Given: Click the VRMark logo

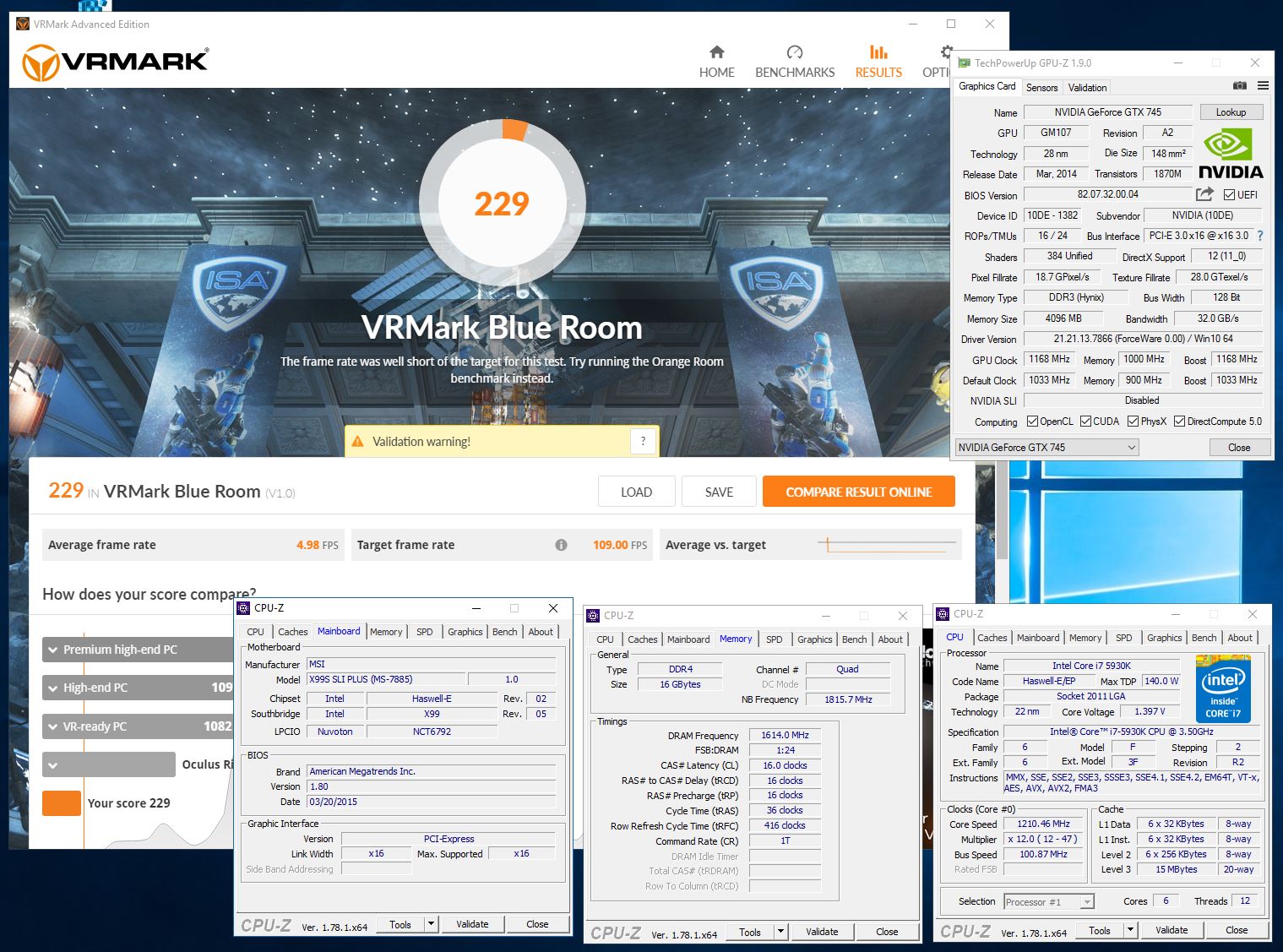Looking at the screenshot, I should [x=115, y=62].
